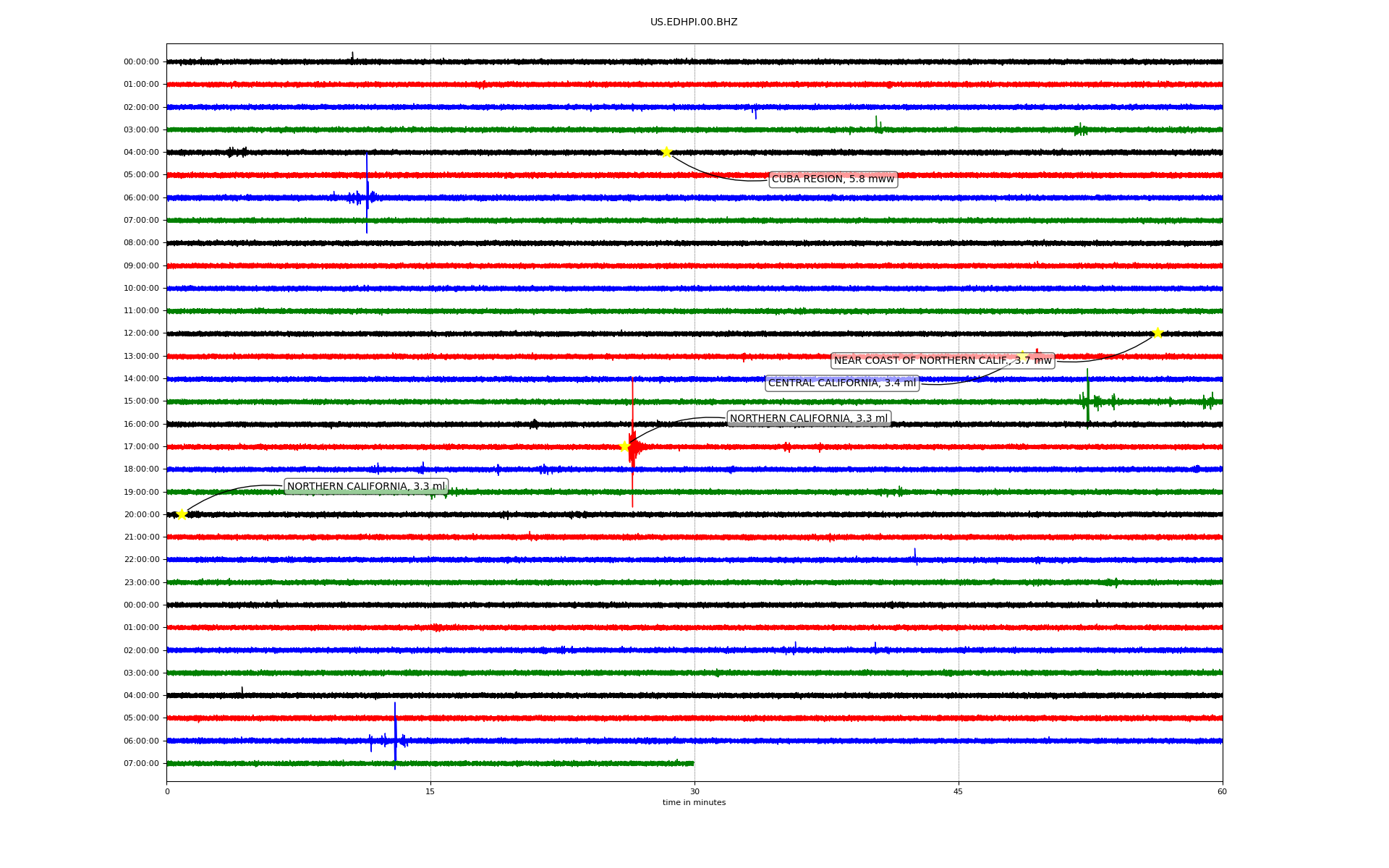Click the first 04:00:00 time label
This screenshot has height=868, width=1389.
(141, 153)
